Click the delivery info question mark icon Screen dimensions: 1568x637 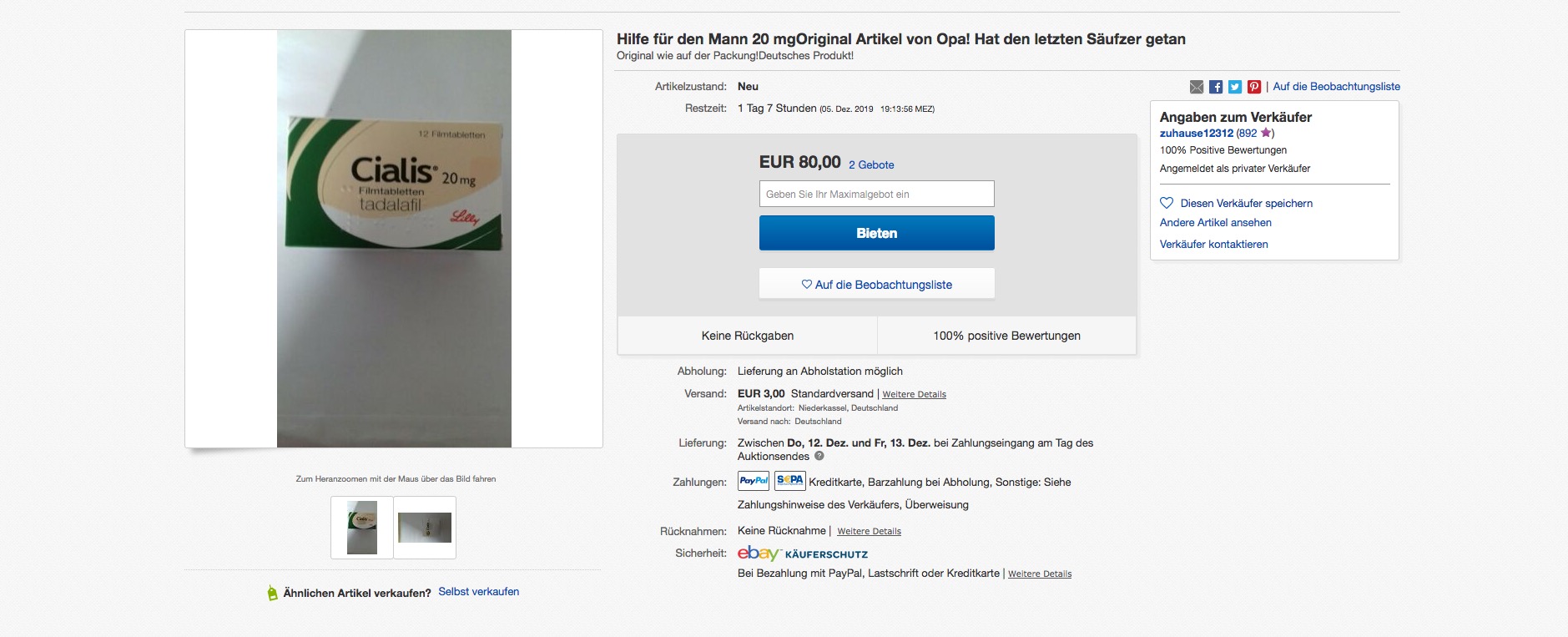[819, 456]
